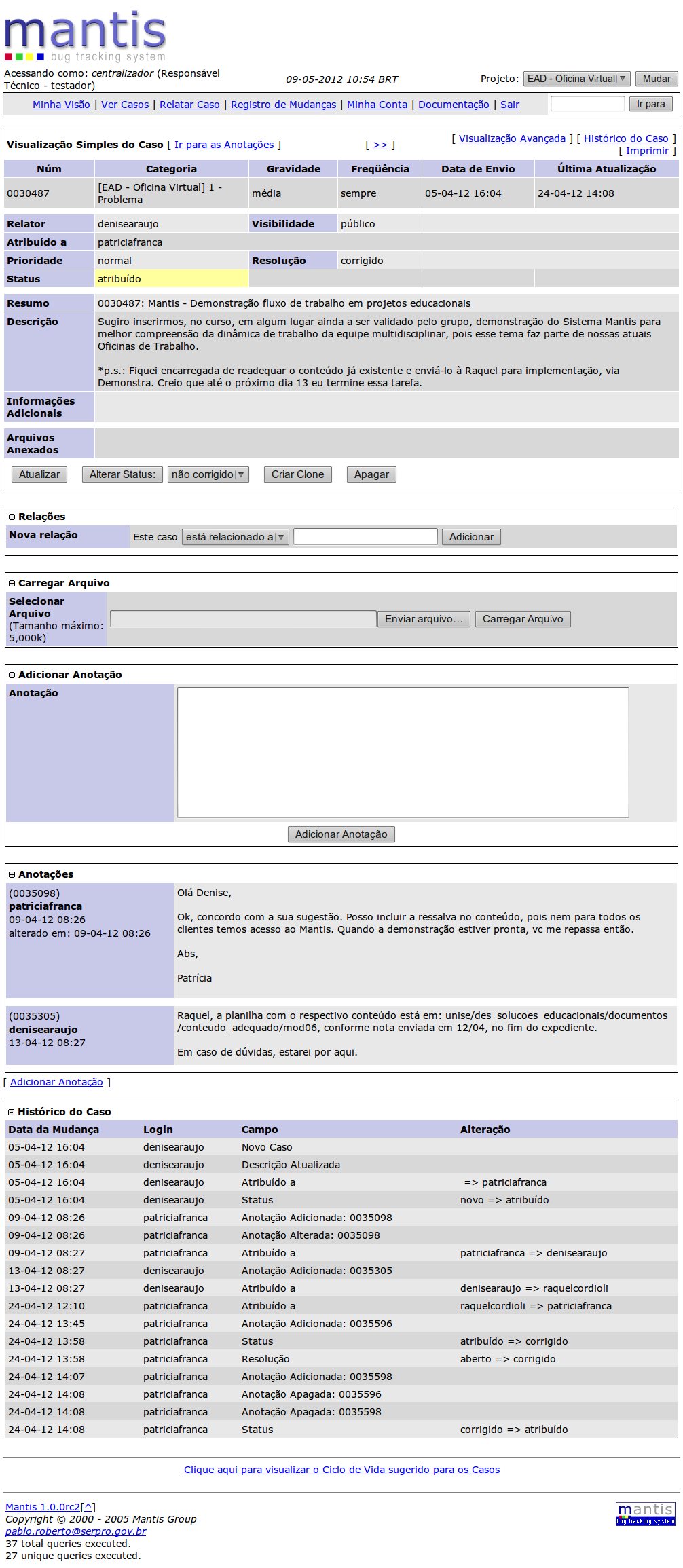This screenshot has height=1568, width=683.
Task: Open the status dropdown showing não corrigido
Action: pyautogui.click(x=208, y=474)
